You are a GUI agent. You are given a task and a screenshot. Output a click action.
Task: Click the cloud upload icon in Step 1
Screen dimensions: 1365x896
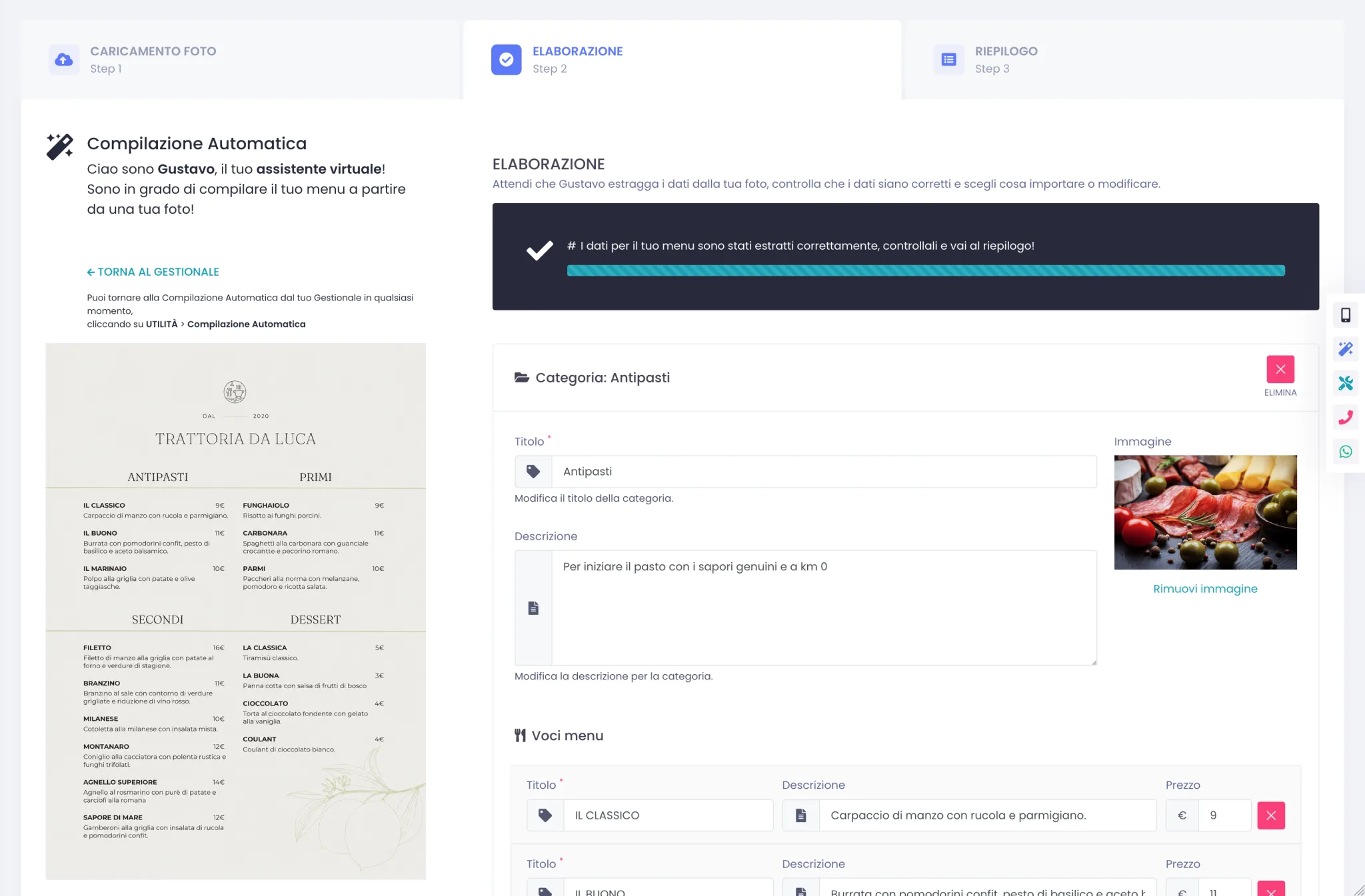pos(64,60)
